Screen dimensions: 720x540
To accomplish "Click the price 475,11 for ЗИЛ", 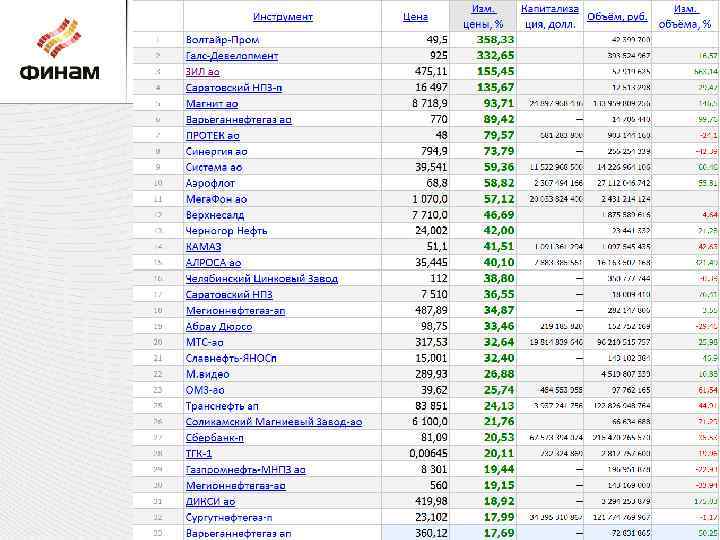I will [x=431, y=72].
